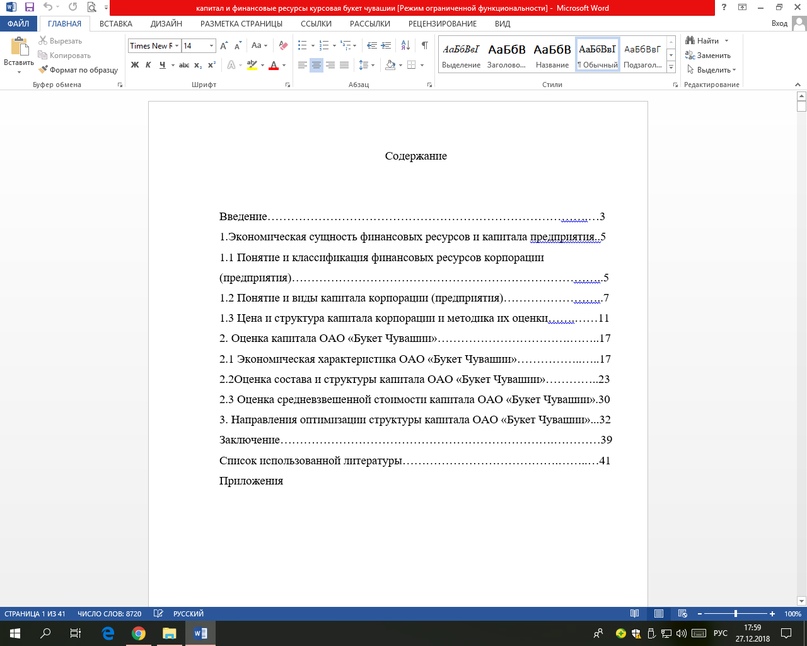Collapse the ribbon with the arrow

[798, 84]
